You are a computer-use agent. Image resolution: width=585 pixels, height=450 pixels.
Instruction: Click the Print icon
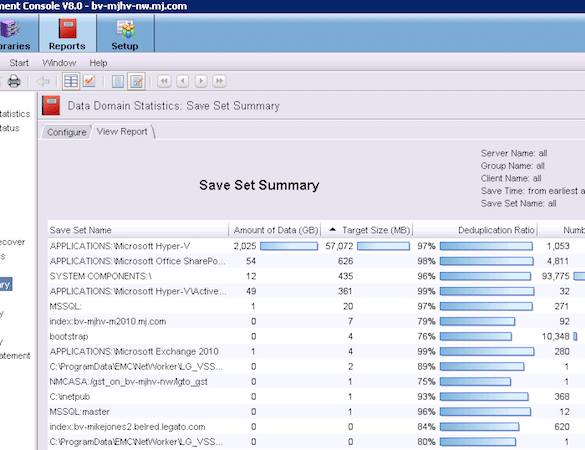coord(14,81)
